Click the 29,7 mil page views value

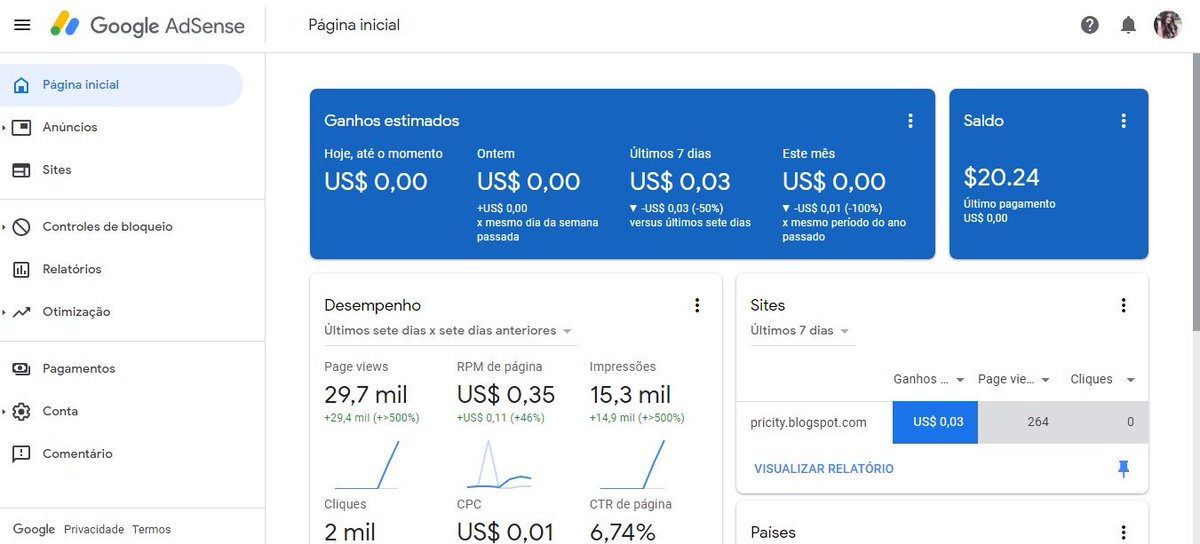coord(366,394)
